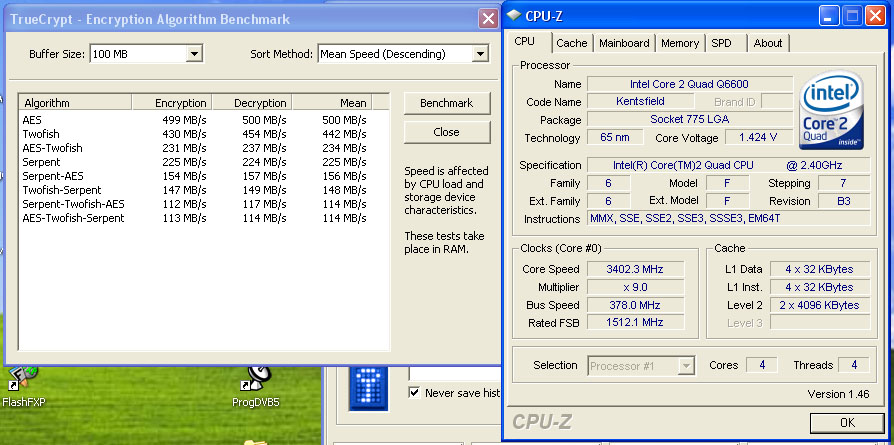Click the Version 1.46 label

coord(838,394)
